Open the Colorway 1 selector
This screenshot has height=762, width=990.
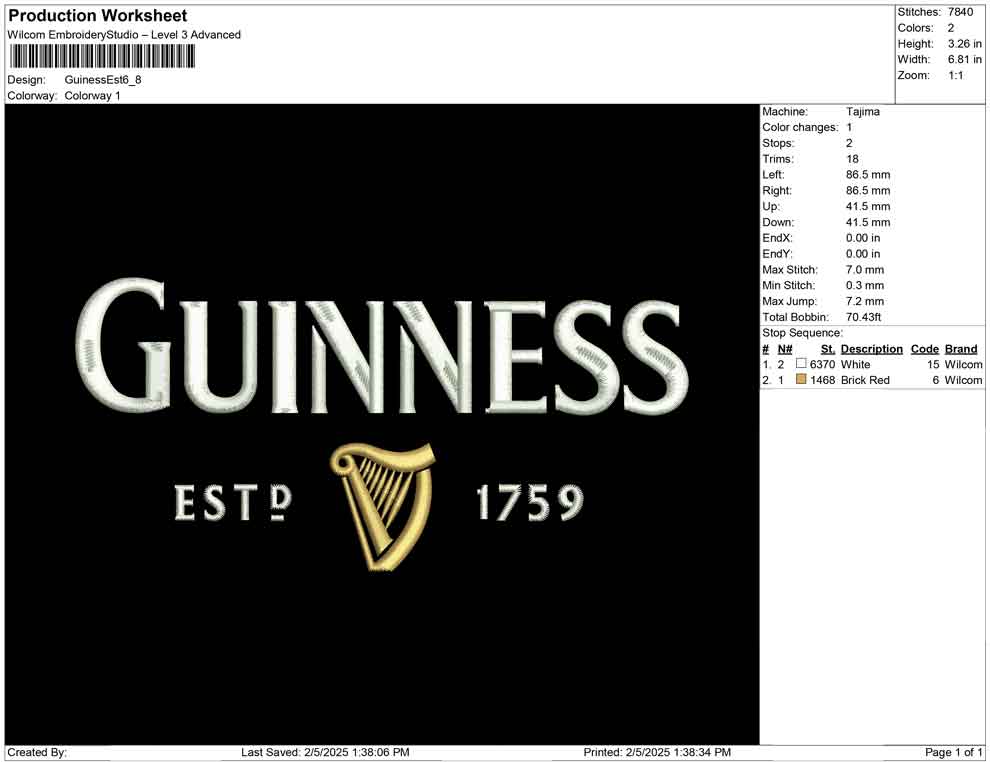coord(90,95)
